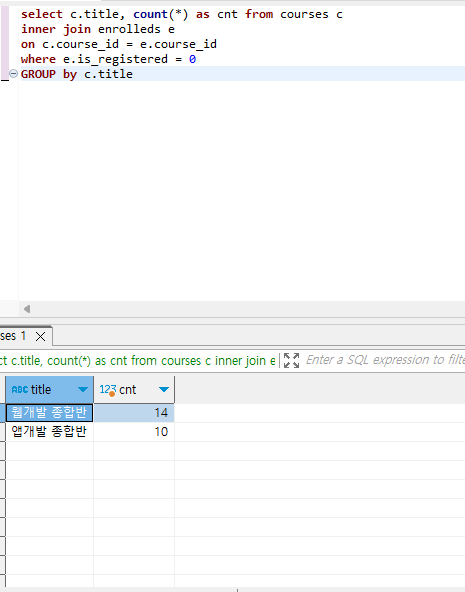Image resolution: width=465 pixels, height=592 pixels.
Task: Click the executed query text in results bar
Action: tap(137, 361)
